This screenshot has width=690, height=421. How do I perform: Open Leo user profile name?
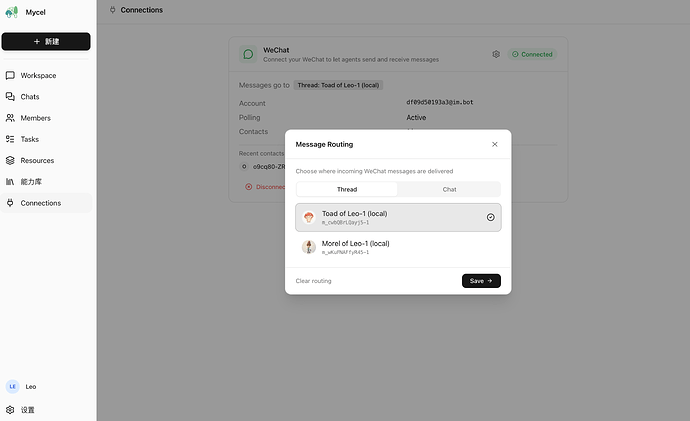tap(31, 387)
